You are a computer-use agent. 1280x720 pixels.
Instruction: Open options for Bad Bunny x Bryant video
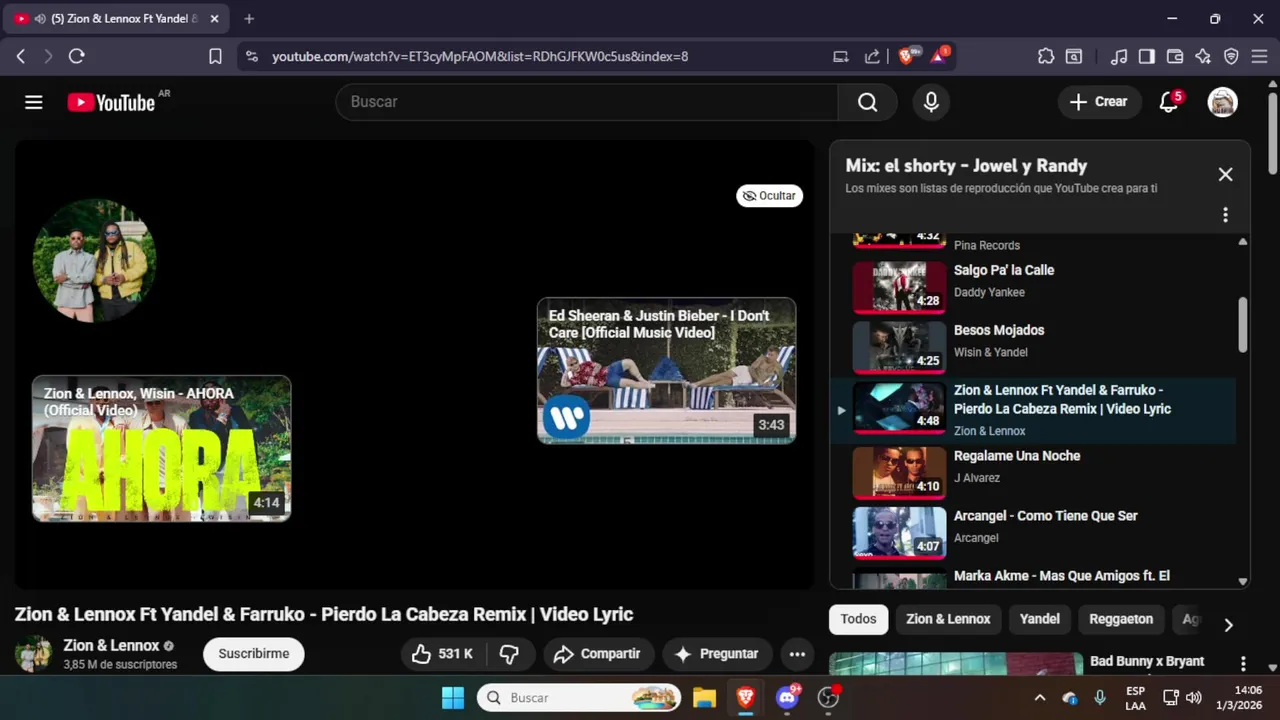1243,663
